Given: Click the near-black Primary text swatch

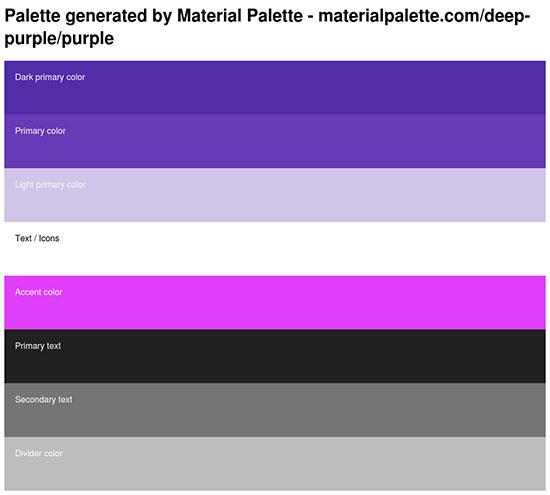Looking at the screenshot, I should tap(275, 356).
